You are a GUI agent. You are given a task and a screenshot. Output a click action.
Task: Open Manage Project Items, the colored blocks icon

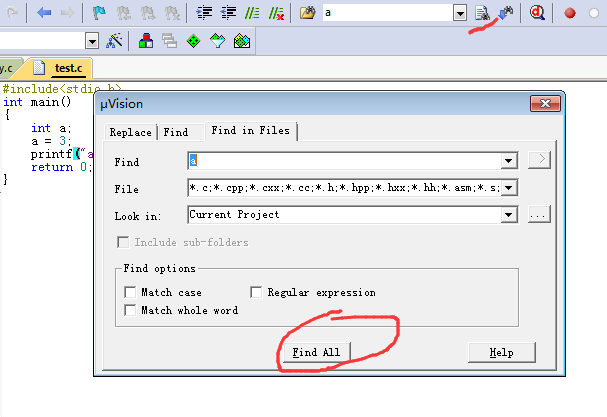coord(146,41)
